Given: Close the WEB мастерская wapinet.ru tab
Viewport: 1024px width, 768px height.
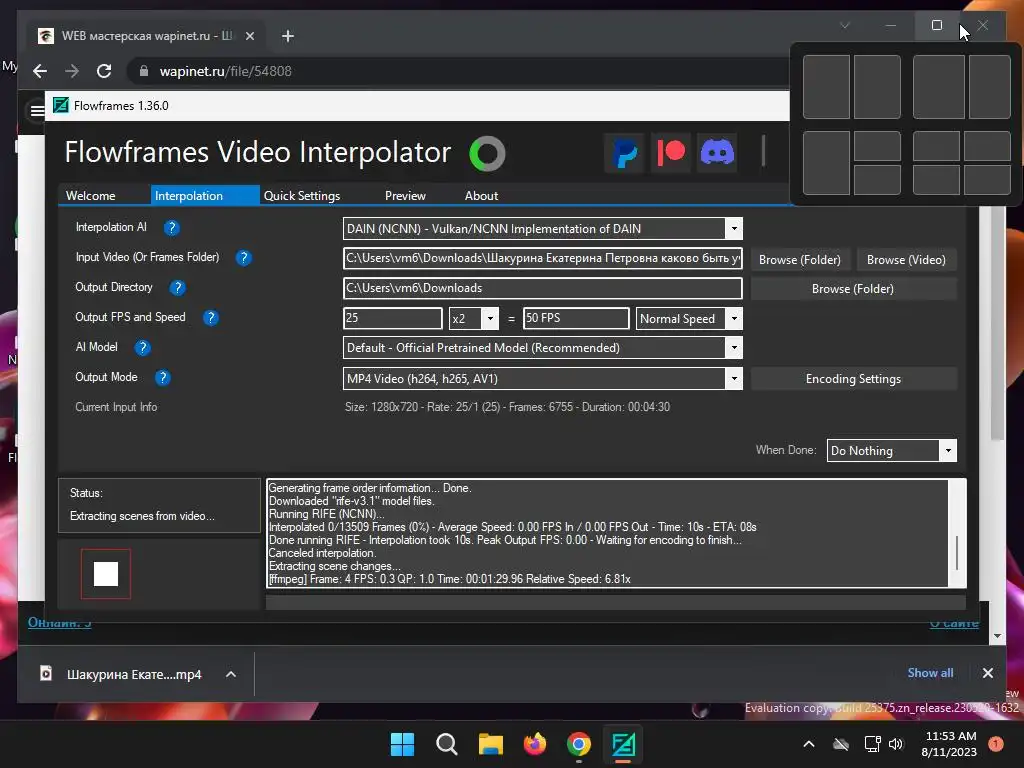Looking at the screenshot, I should pos(249,36).
